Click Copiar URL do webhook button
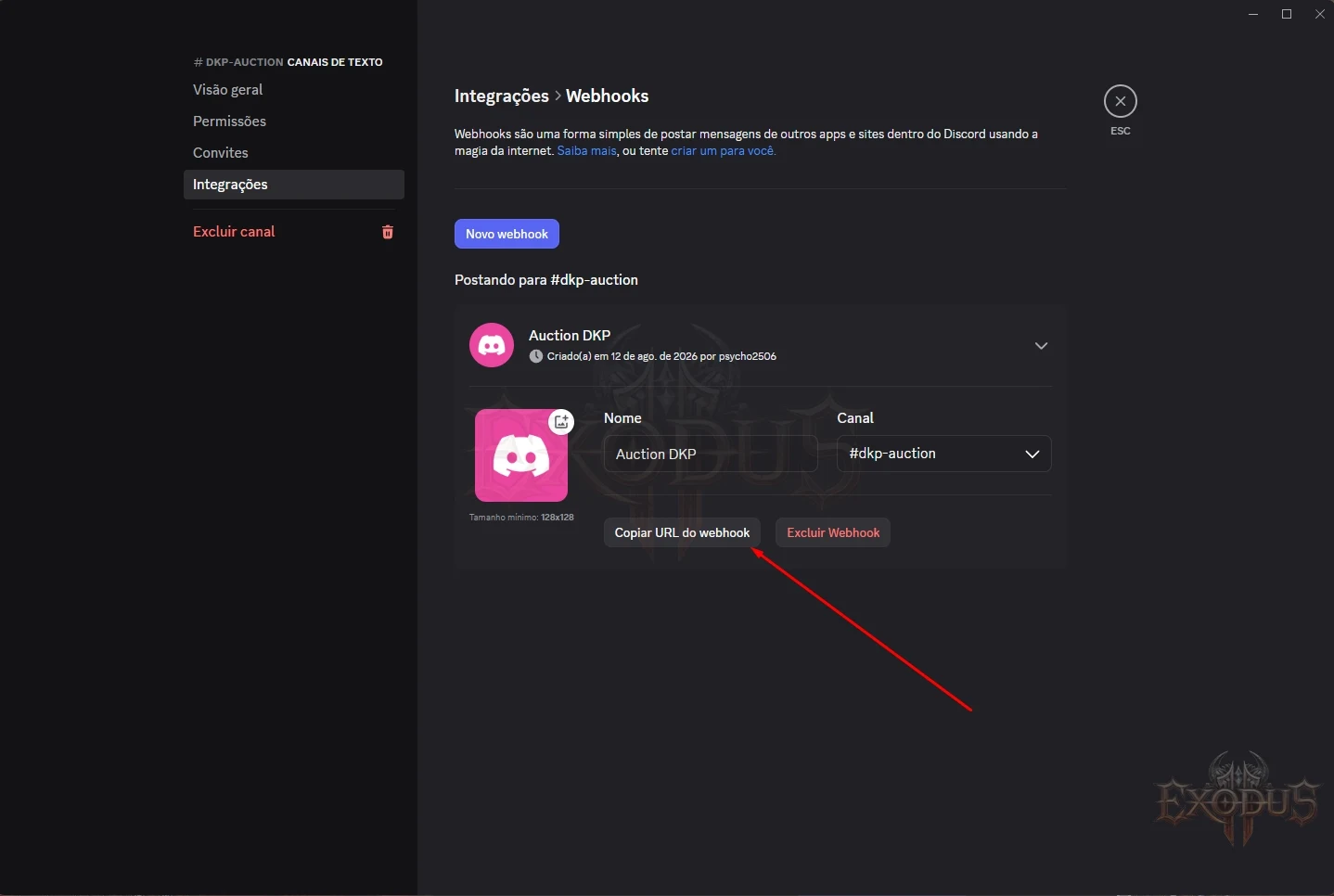Screen dimensions: 1334x896 pyautogui.click(x=682, y=532)
